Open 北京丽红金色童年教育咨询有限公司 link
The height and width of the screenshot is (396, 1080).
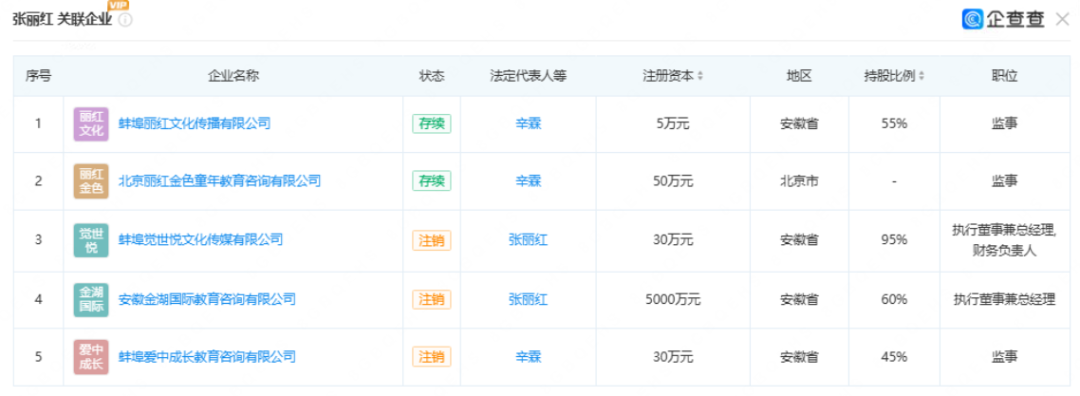tap(220, 181)
